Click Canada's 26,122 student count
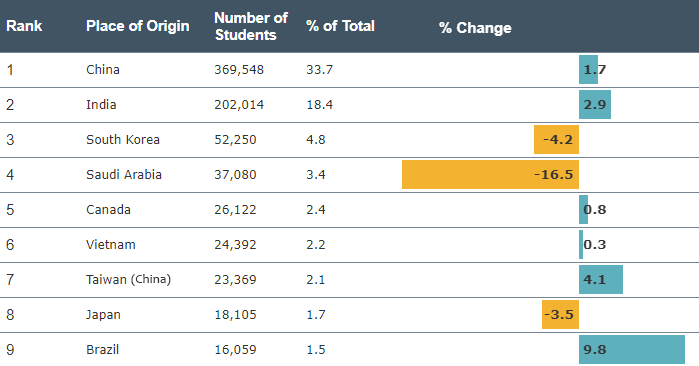This screenshot has width=699, height=366. tap(235, 210)
